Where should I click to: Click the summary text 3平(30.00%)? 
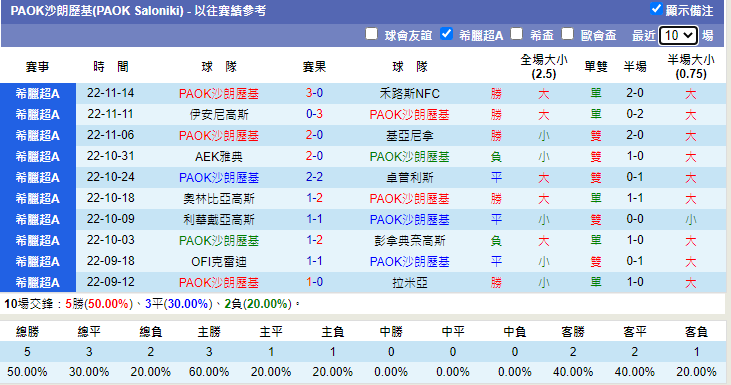coord(179,304)
